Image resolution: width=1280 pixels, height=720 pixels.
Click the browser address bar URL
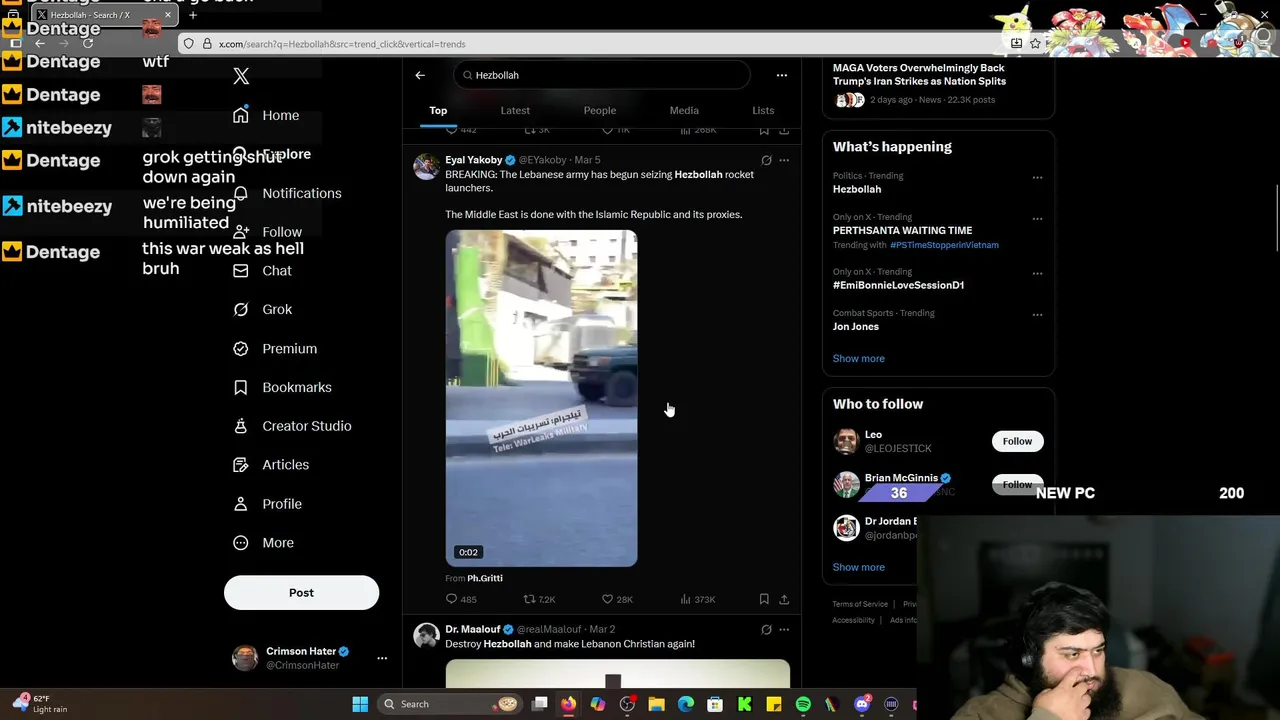(x=342, y=44)
